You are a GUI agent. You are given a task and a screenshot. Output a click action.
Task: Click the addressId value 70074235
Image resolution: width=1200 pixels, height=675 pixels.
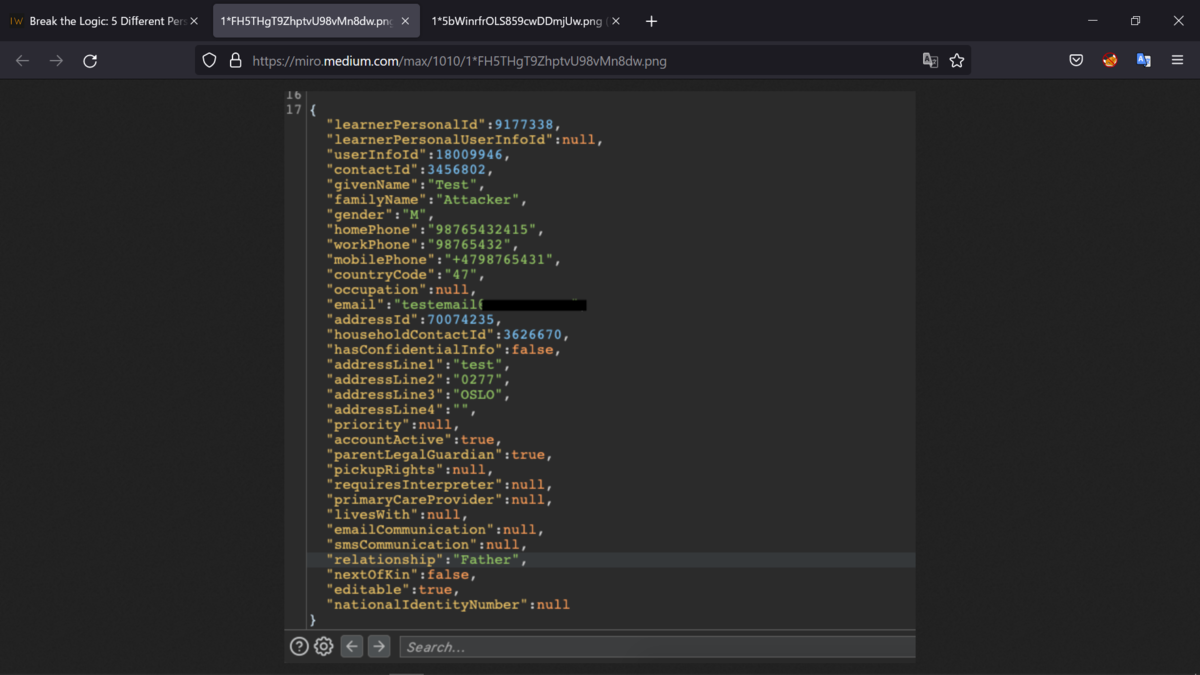[460, 319]
